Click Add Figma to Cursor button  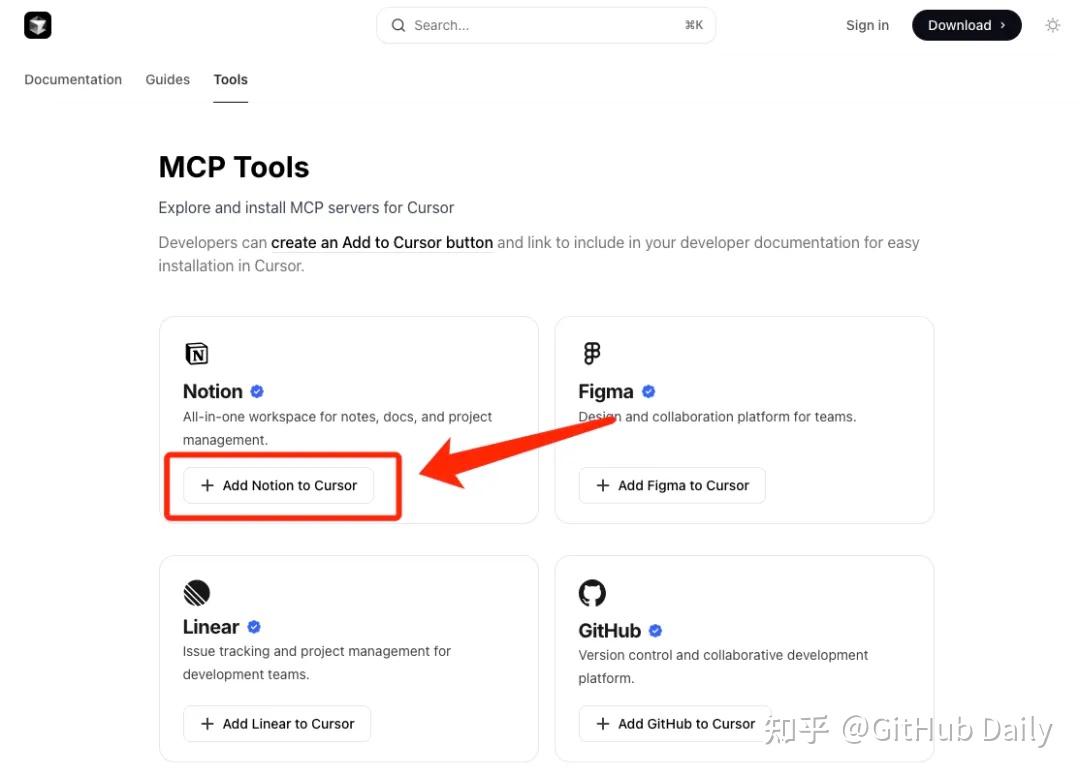click(x=672, y=485)
